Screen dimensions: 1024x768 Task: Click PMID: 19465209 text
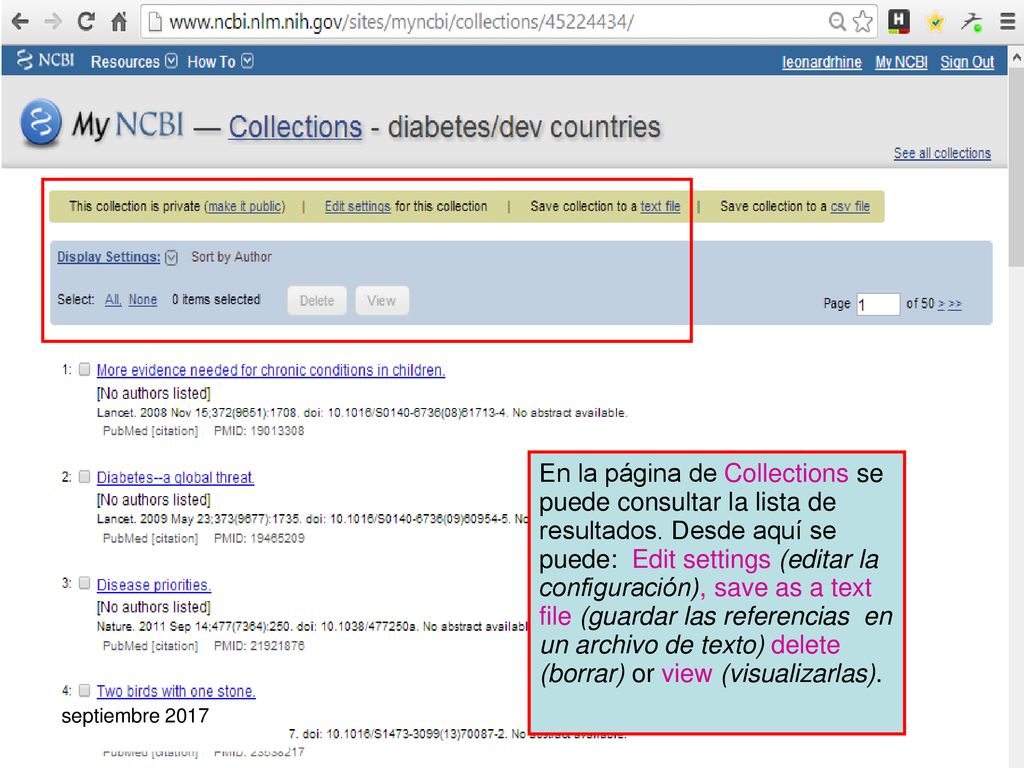coord(259,538)
